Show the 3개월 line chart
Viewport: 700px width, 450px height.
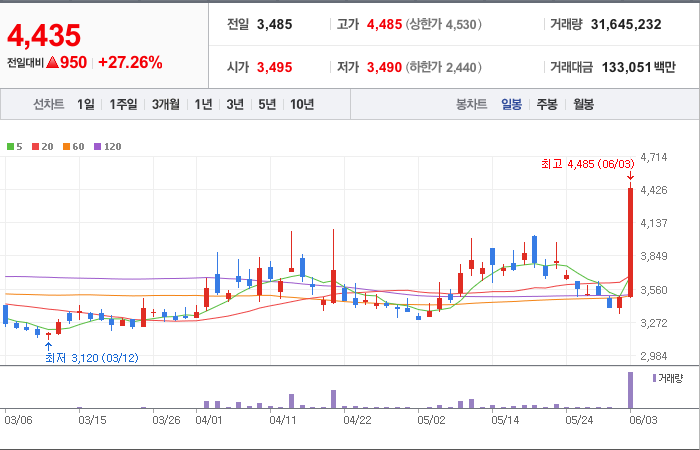pyautogui.click(x=166, y=104)
